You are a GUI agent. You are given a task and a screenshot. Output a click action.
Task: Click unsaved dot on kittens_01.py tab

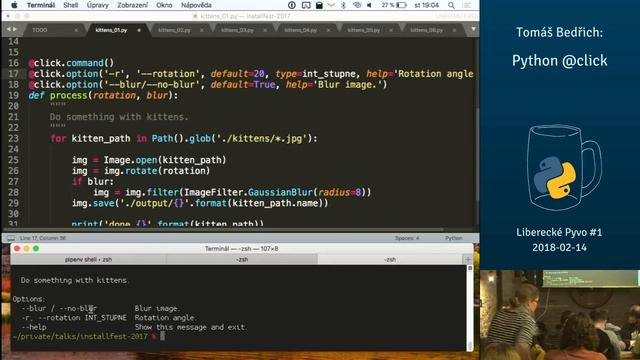(139, 30)
